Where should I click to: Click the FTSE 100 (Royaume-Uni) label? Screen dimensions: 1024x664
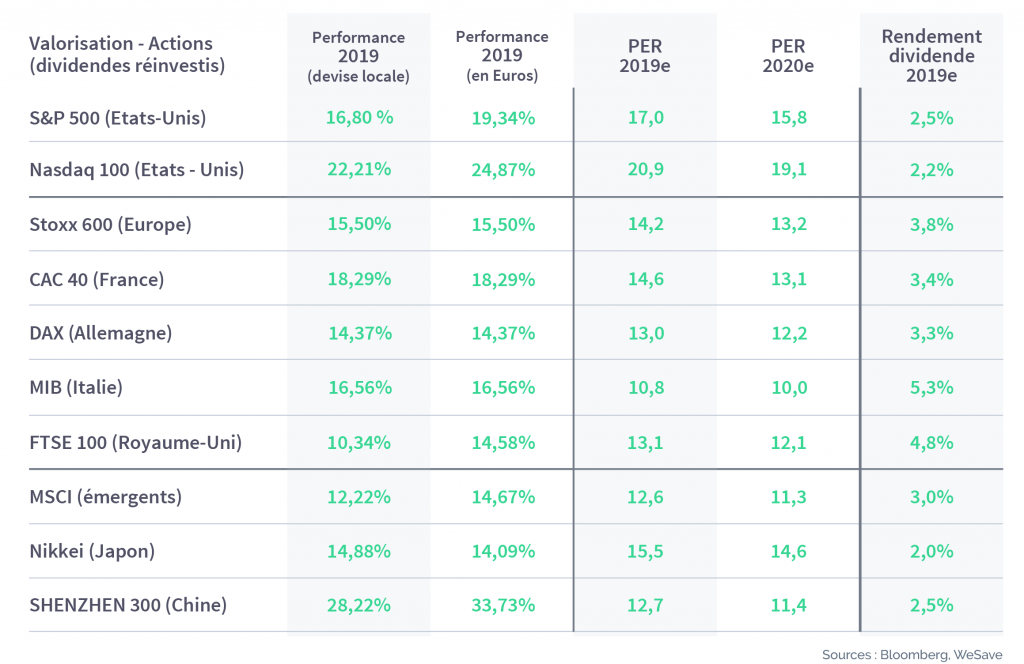[136, 443]
